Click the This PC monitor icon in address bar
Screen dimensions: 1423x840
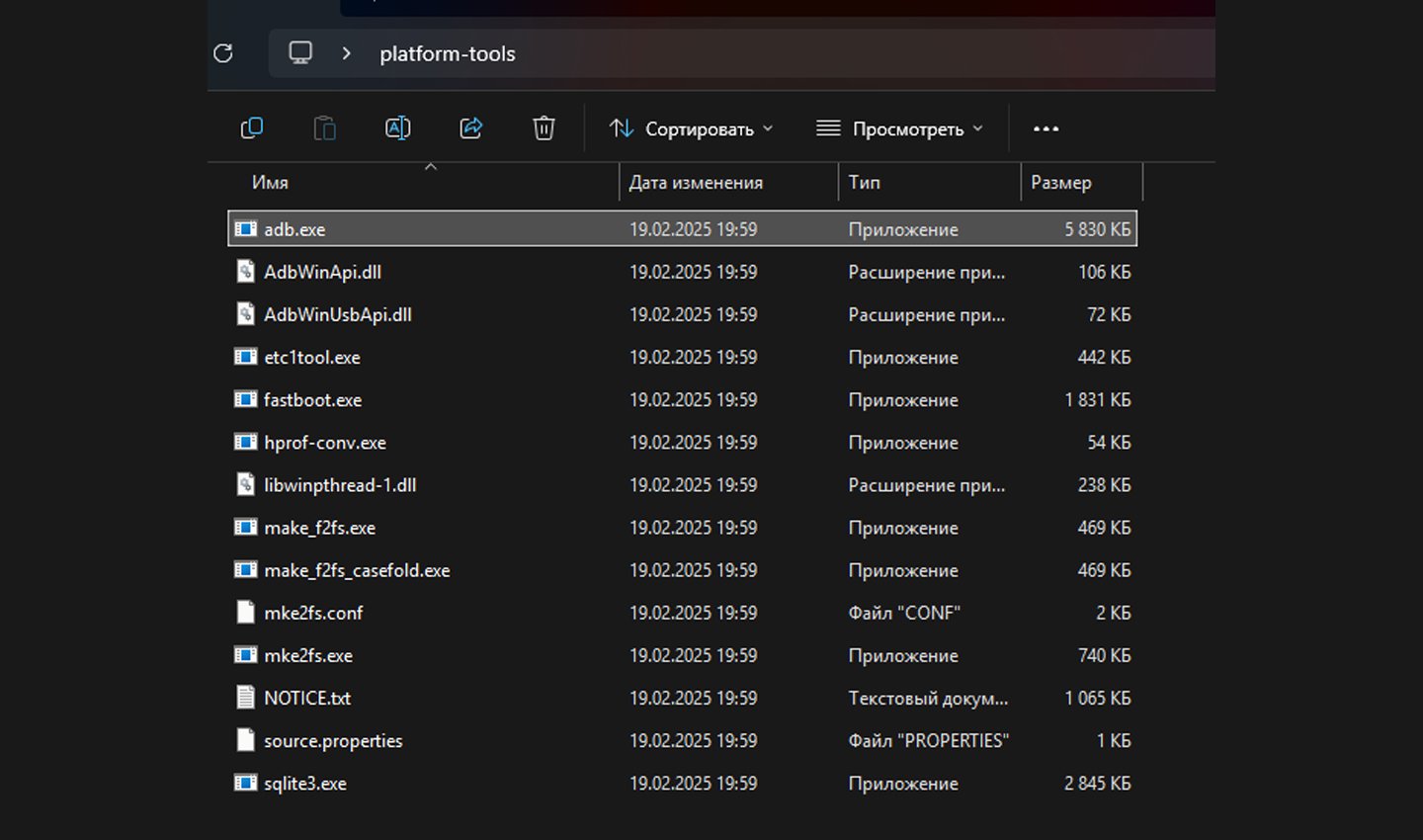coord(300,52)
